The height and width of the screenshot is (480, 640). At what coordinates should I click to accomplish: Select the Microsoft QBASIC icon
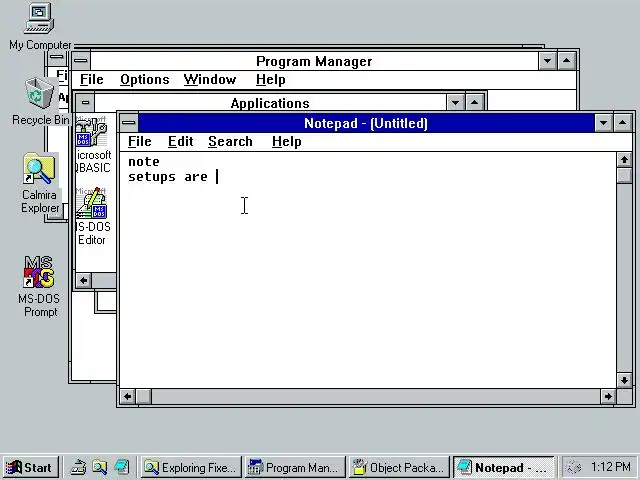click(93, 144)
